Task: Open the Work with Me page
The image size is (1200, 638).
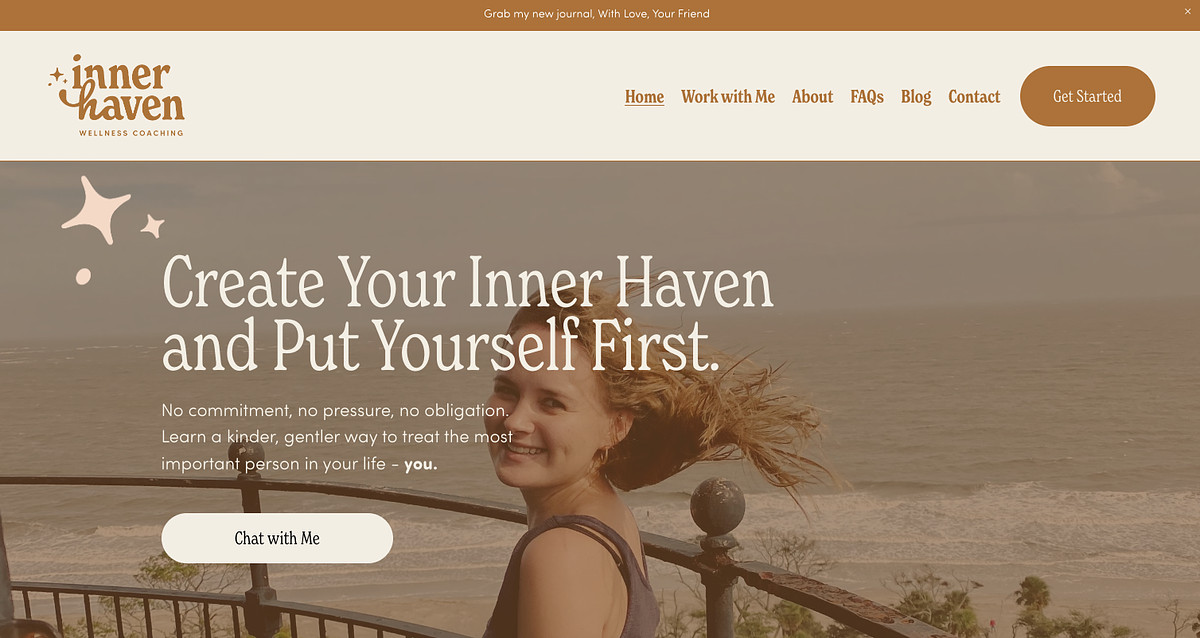Action: pyautogui.click(x=728, y=97)
